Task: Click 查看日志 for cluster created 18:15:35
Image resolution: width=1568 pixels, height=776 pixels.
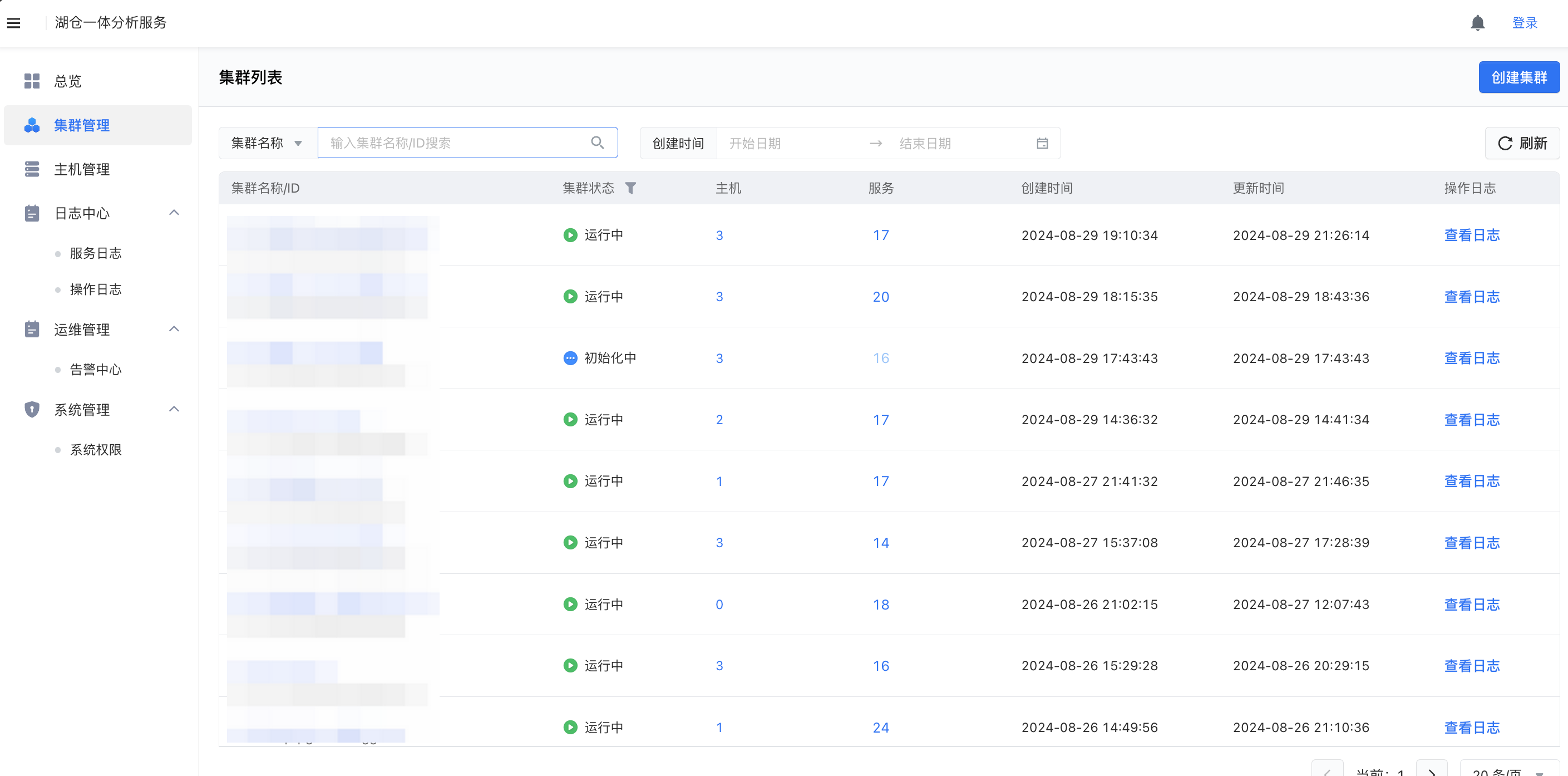Action: [1472, 297]
